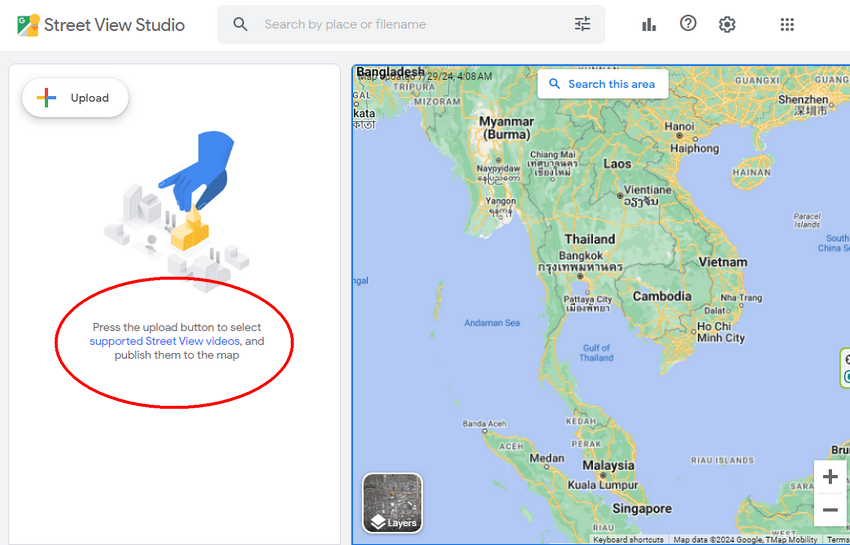
Task: Click the Ho Chi Minh City label
Action: pos(721,332)
